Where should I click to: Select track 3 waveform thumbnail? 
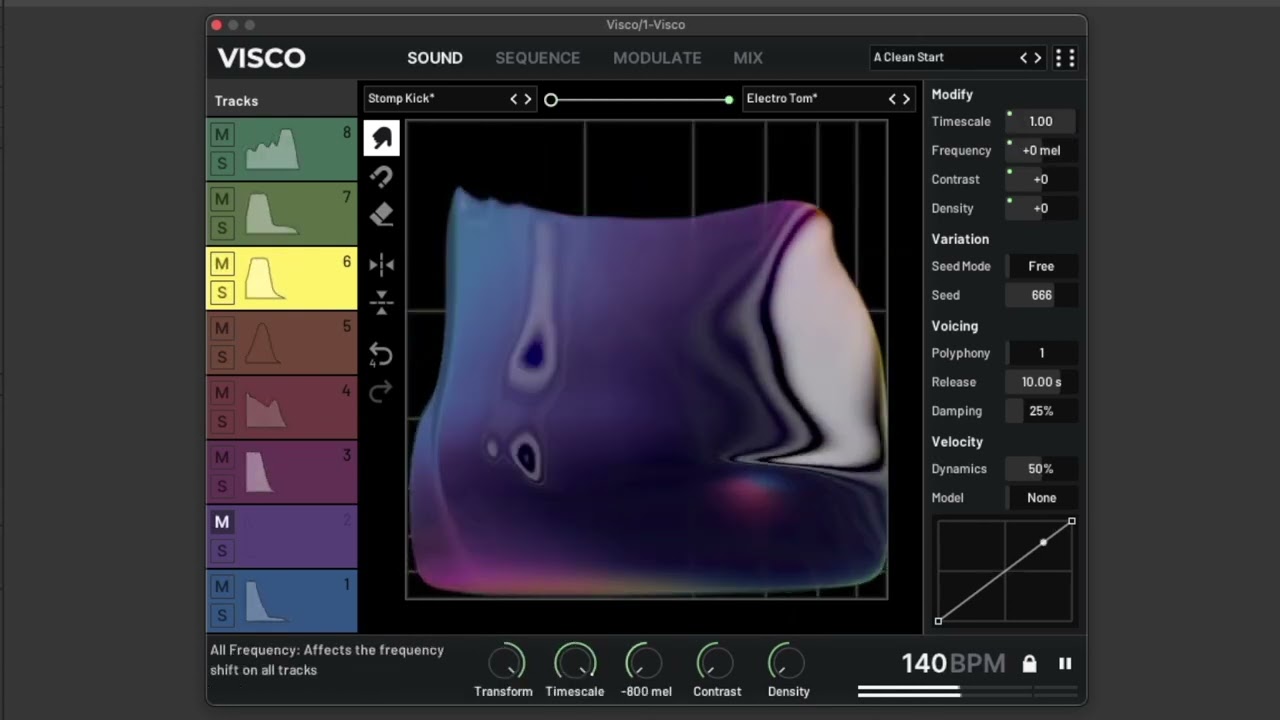259,472
